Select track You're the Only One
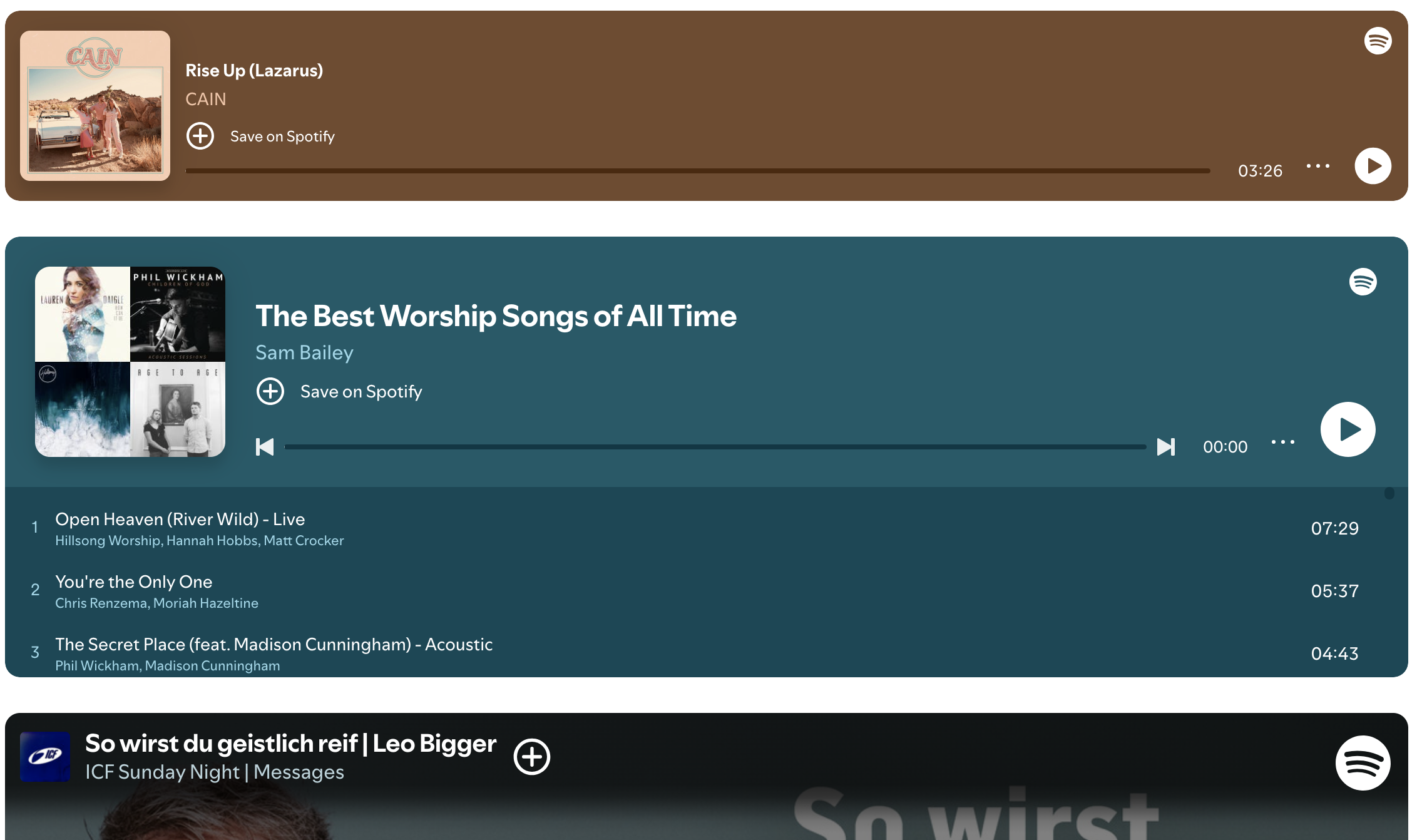The height and width of the screenshot is (840, 1417). [x=134, y=582]
